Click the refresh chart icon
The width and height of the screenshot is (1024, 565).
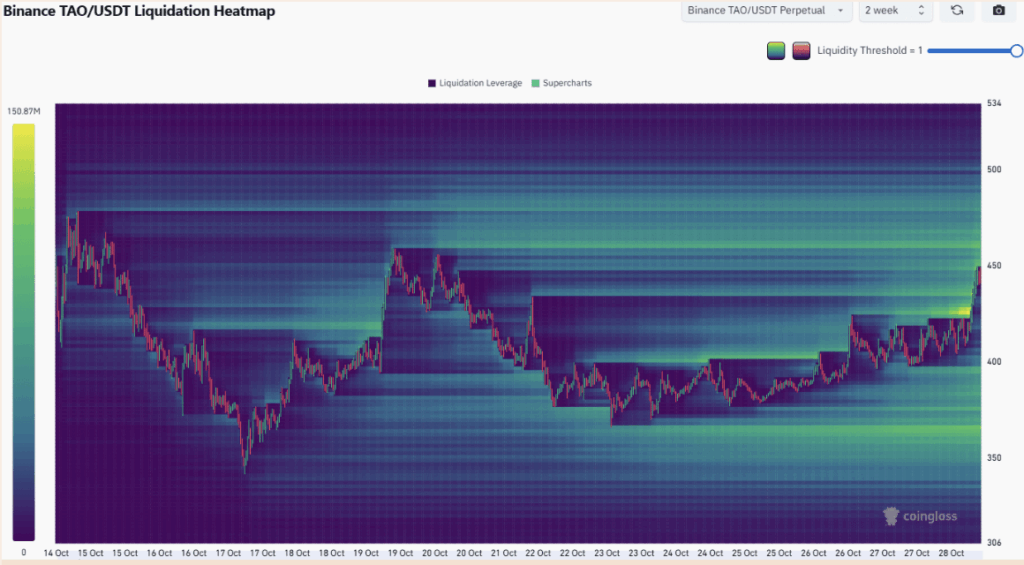click(x=957, y=10)
